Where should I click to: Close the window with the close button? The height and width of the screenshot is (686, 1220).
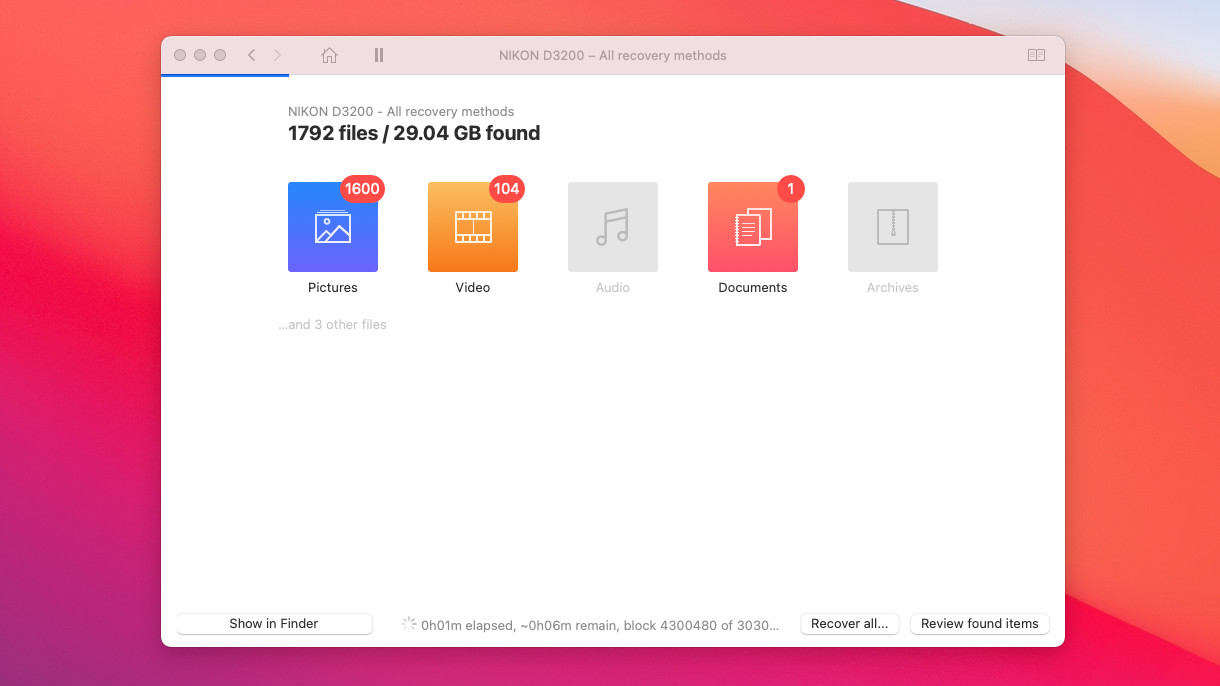180,55
